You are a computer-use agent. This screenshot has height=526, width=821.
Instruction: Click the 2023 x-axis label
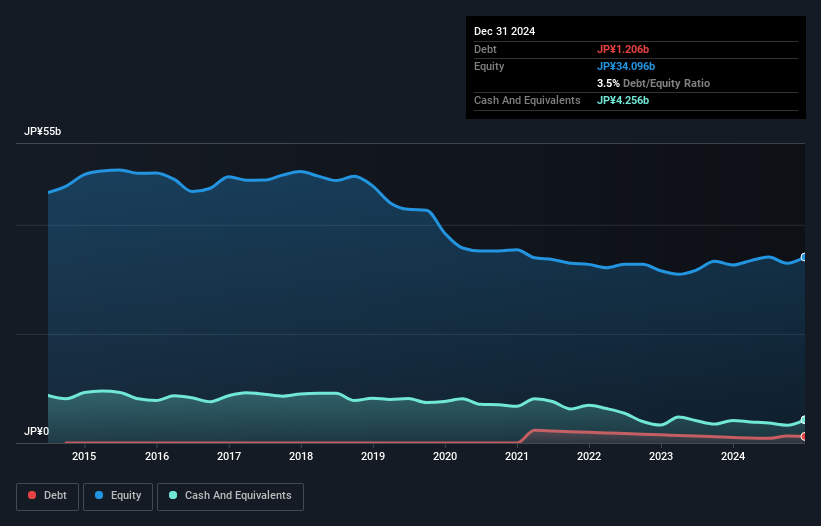[661, 456]
